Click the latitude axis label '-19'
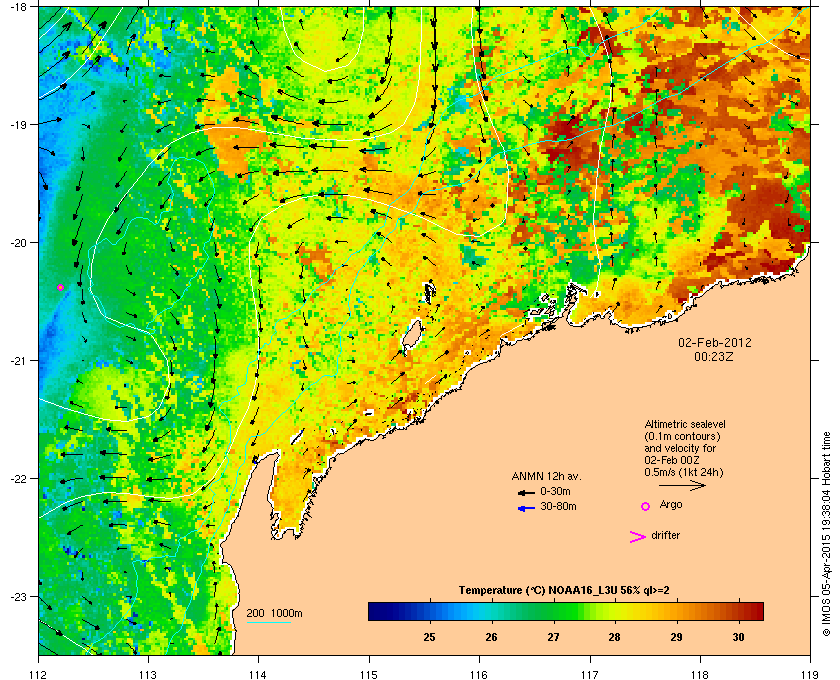 19,125
